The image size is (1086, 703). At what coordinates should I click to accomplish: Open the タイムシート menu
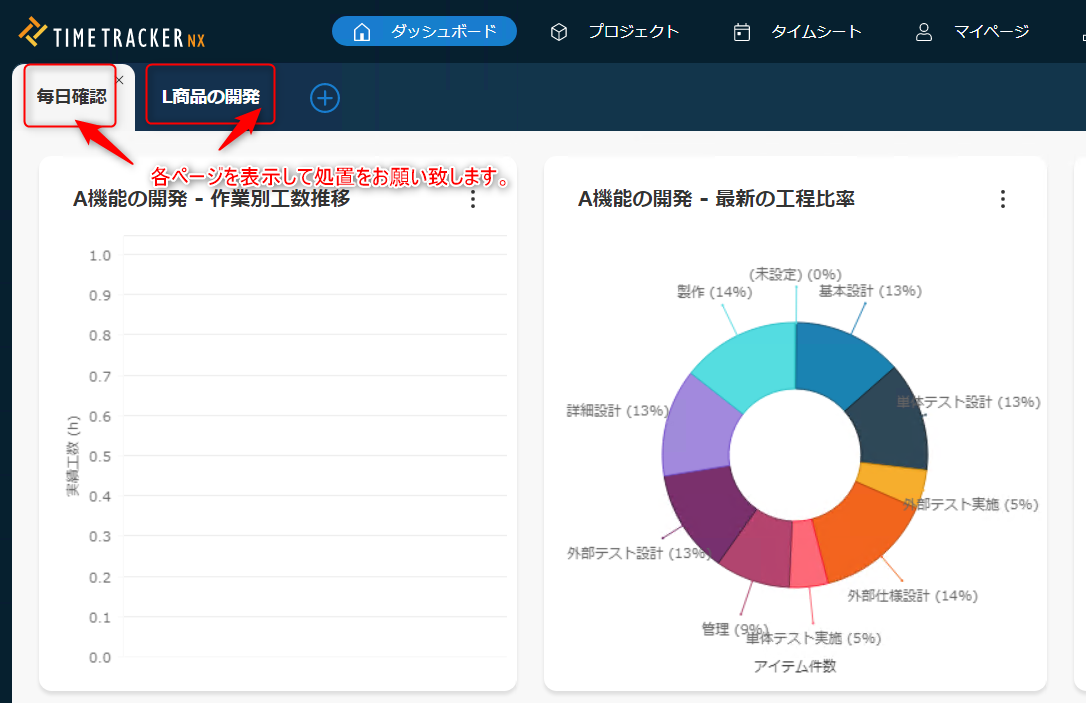tap(816, 32)
